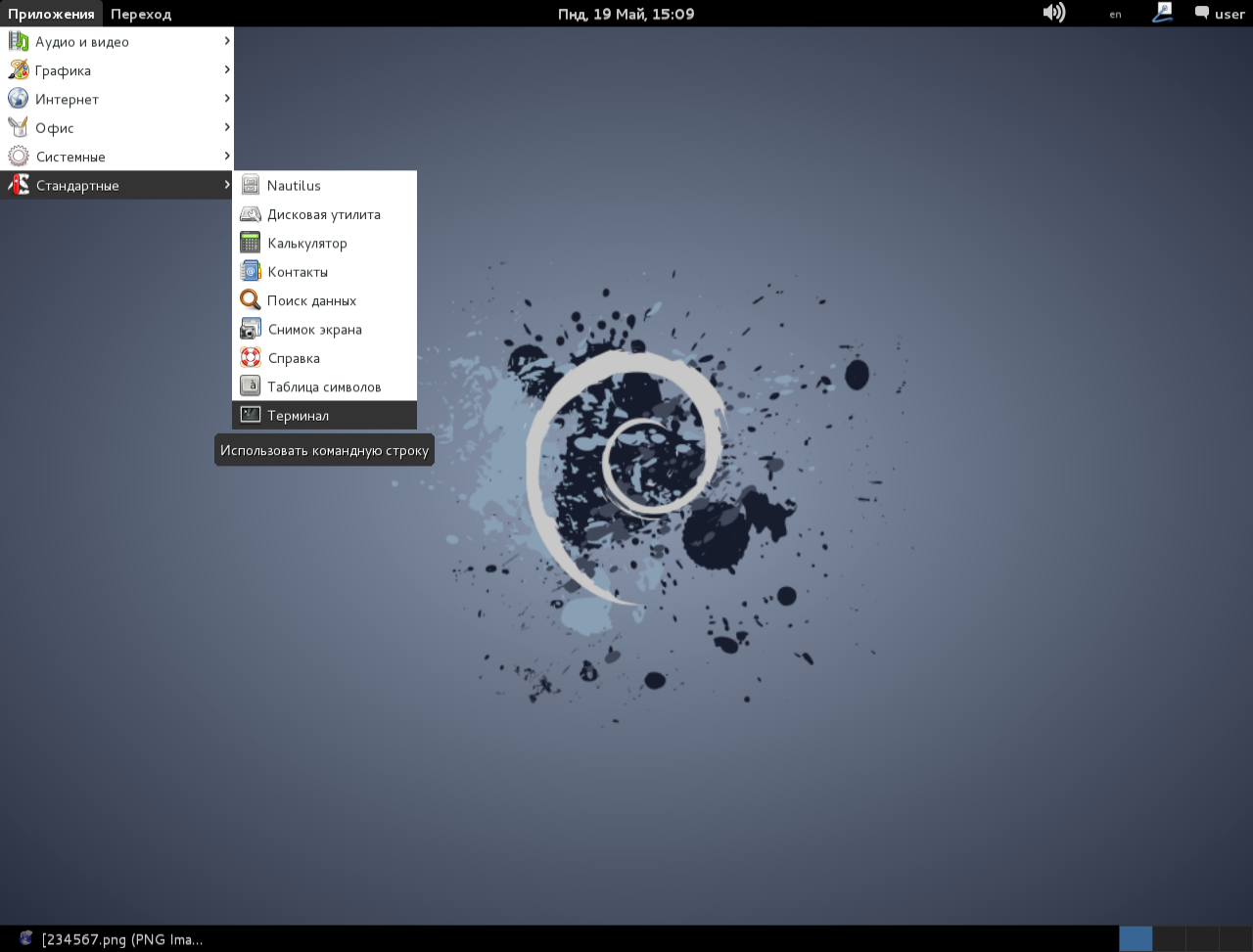Open Nautilus file manager entry

click(x=324, y=186)
